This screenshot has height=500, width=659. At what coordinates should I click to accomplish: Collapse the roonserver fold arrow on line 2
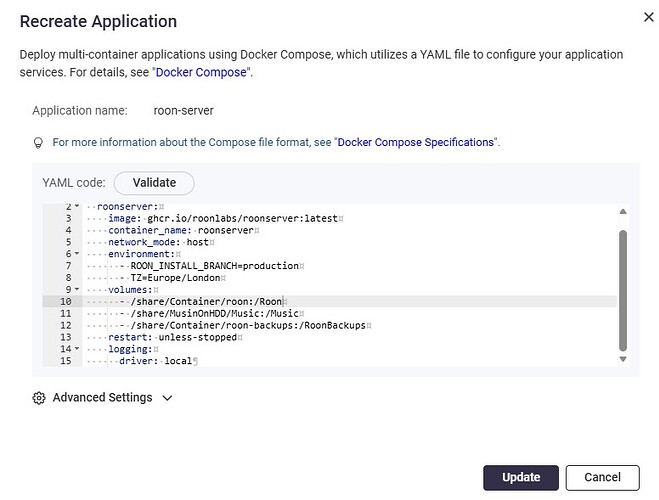coord(76,206)
